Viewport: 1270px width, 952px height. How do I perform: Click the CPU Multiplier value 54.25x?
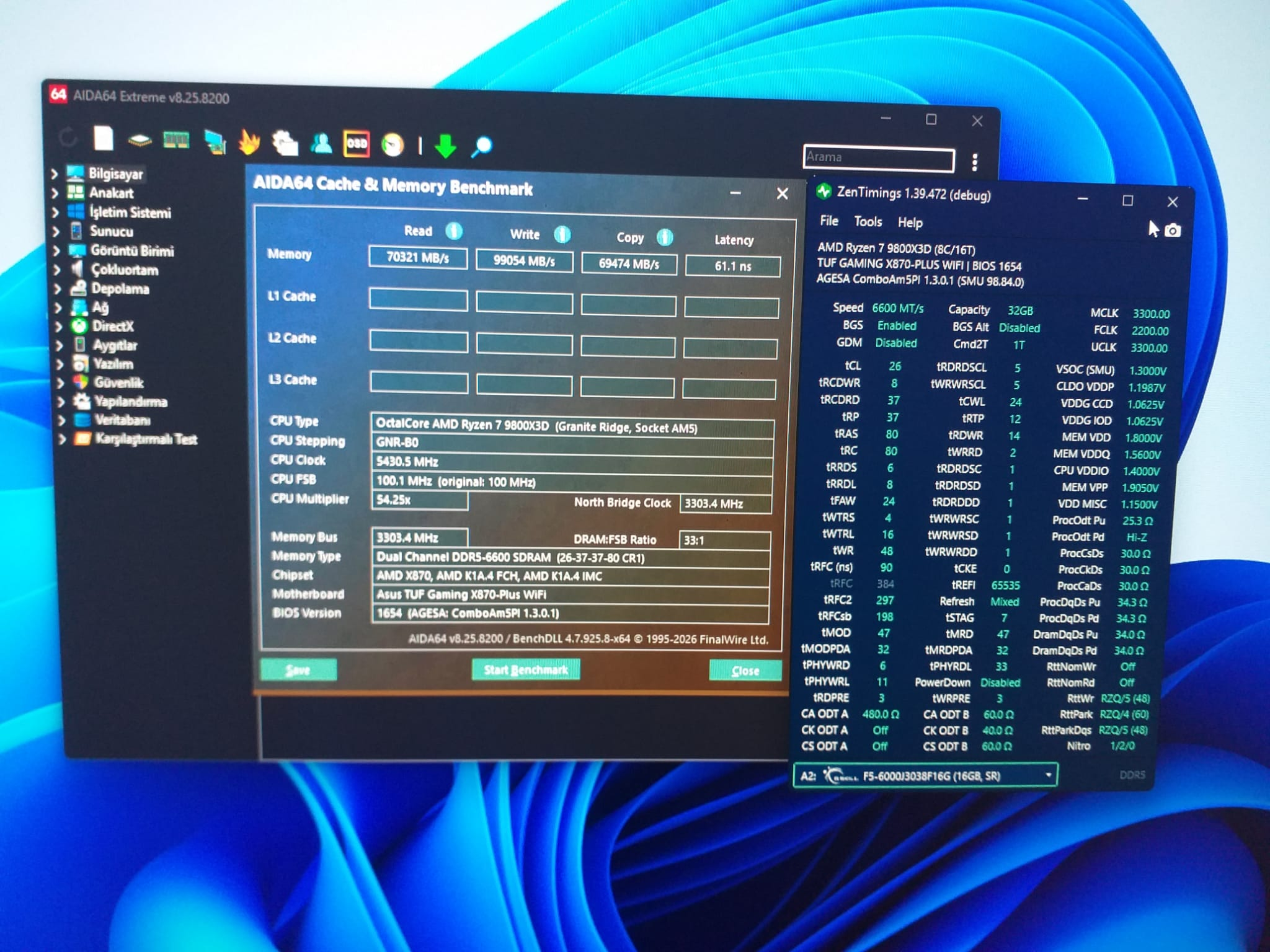coord(419,500)
